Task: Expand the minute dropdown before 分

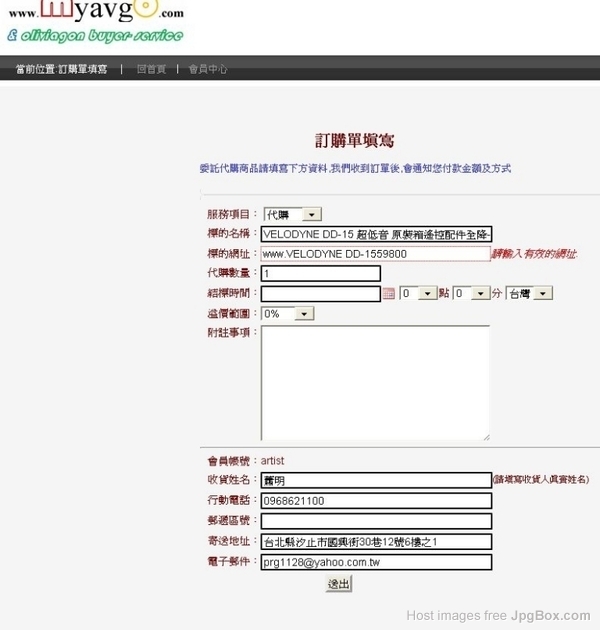Action: coord(471,294)
